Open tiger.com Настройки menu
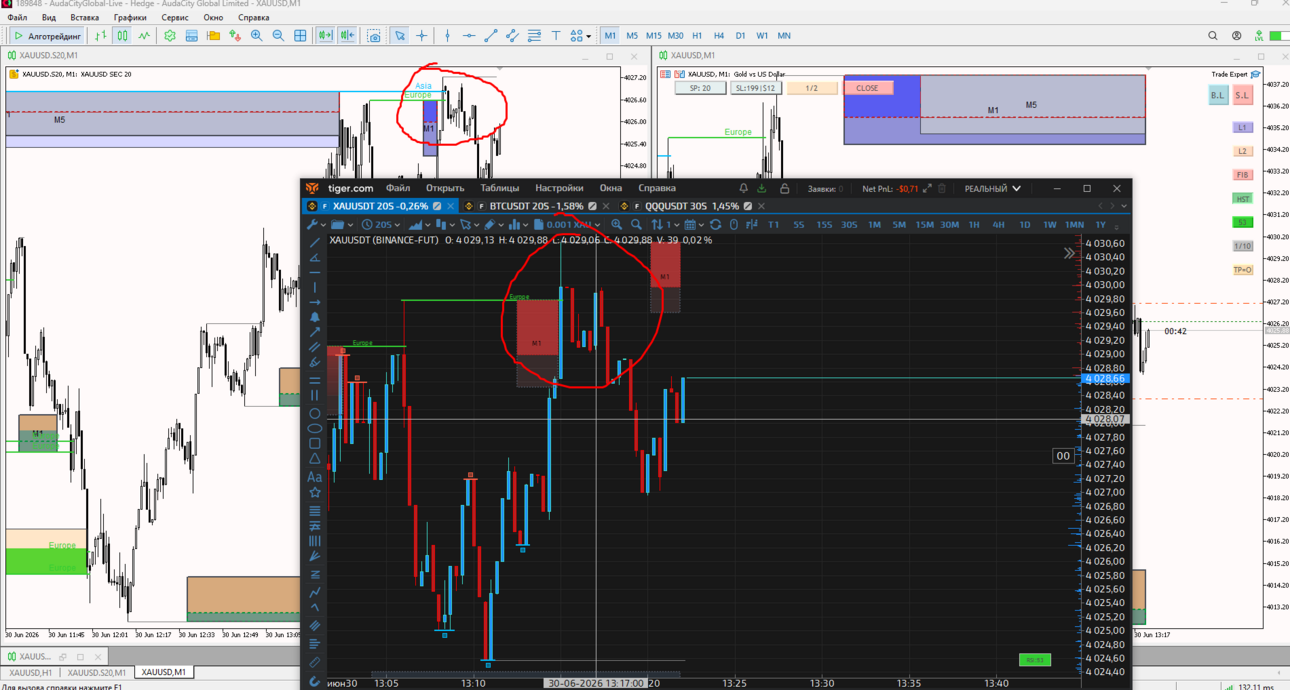Viewport: 1290px width, 690px height. tap(559, 188)
